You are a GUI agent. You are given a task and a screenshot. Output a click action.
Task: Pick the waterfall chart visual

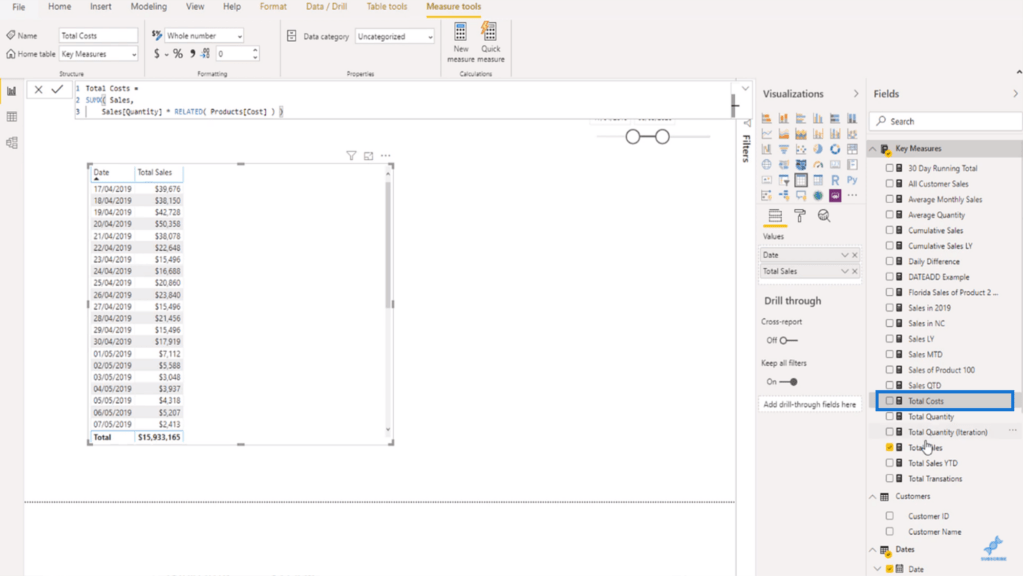767,150
